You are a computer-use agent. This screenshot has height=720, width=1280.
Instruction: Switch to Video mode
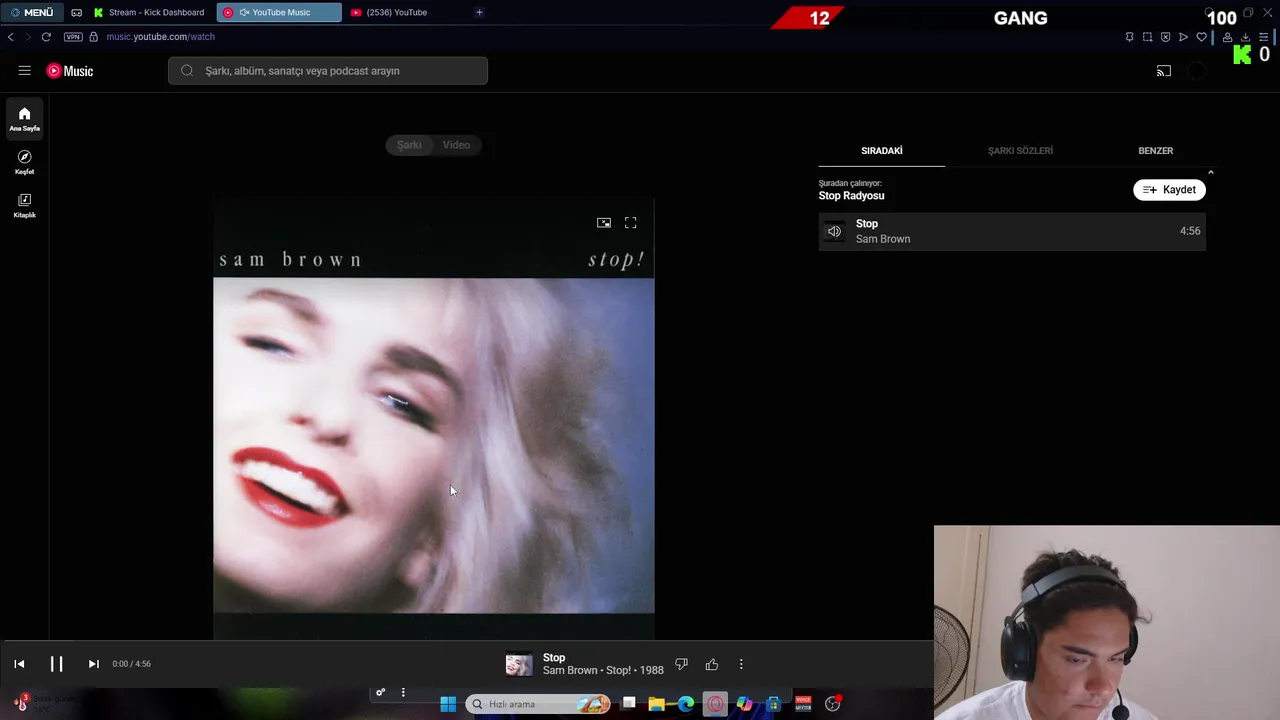point(456,145)
